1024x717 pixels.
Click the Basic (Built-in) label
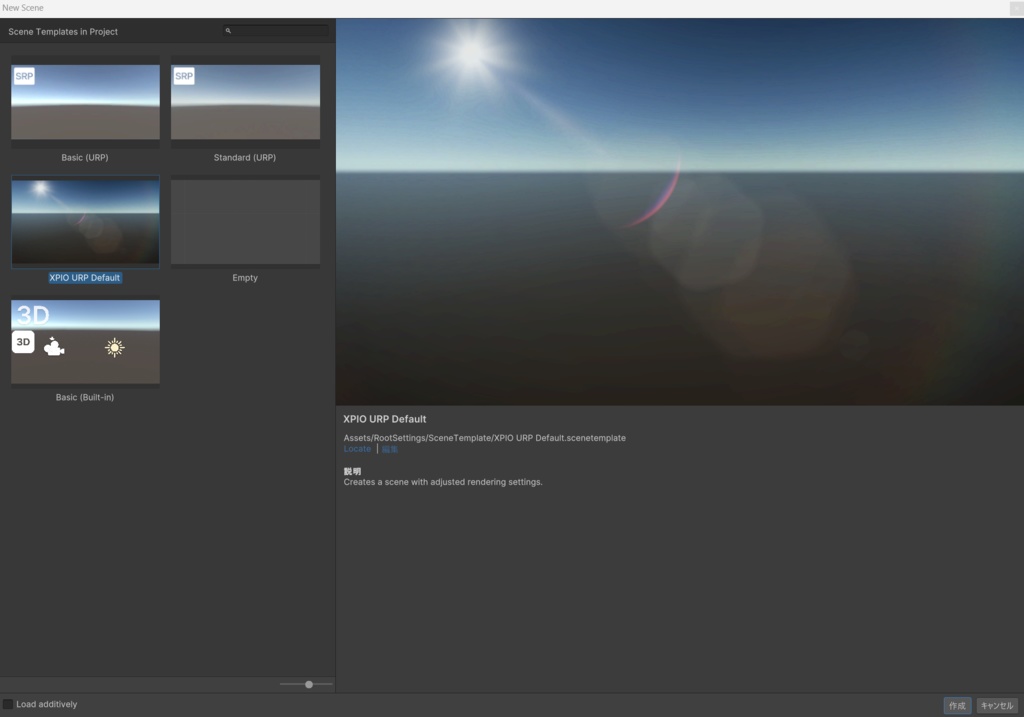[85, 397]
